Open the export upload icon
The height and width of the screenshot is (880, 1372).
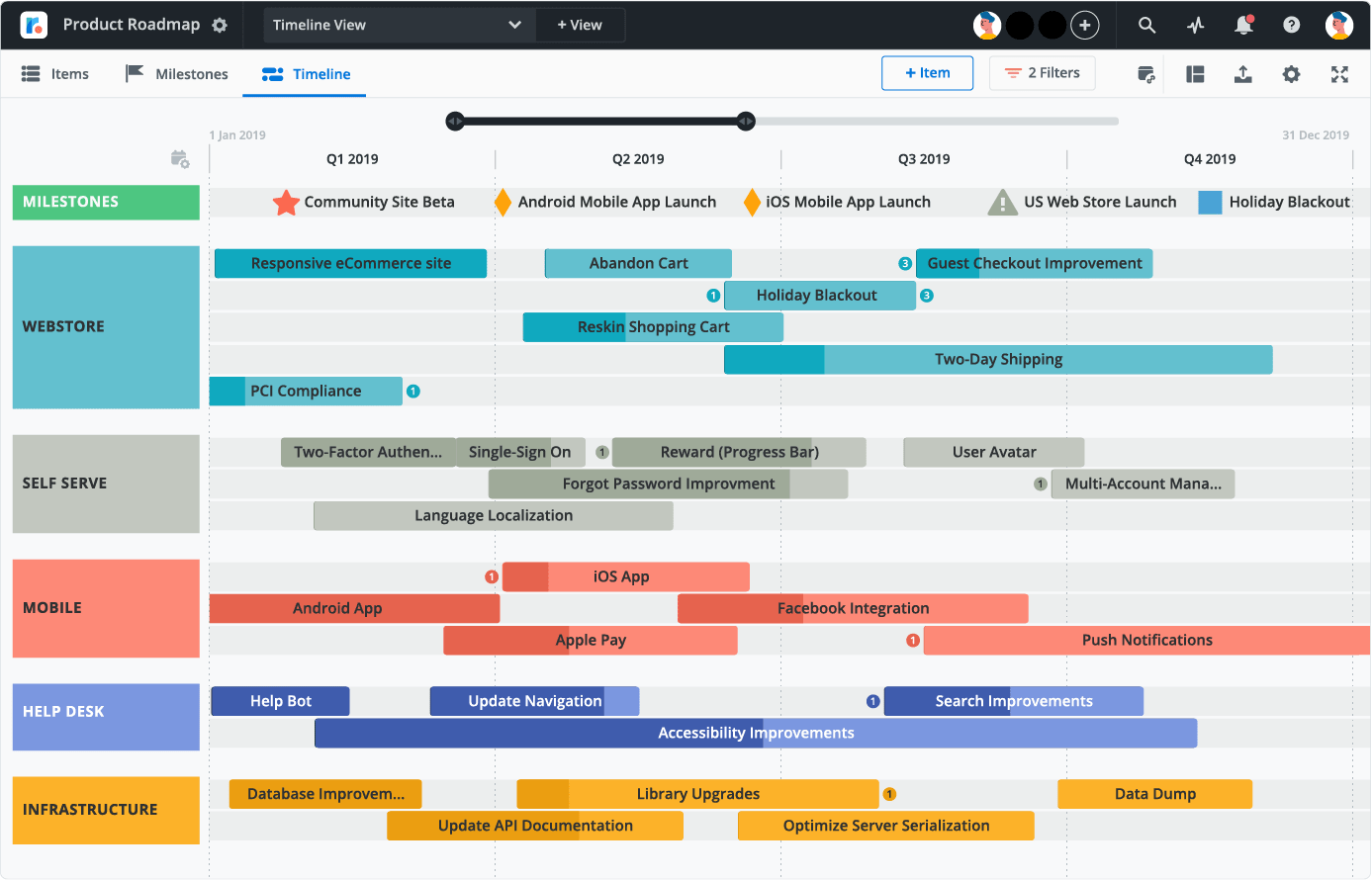tap(1243, 73)
